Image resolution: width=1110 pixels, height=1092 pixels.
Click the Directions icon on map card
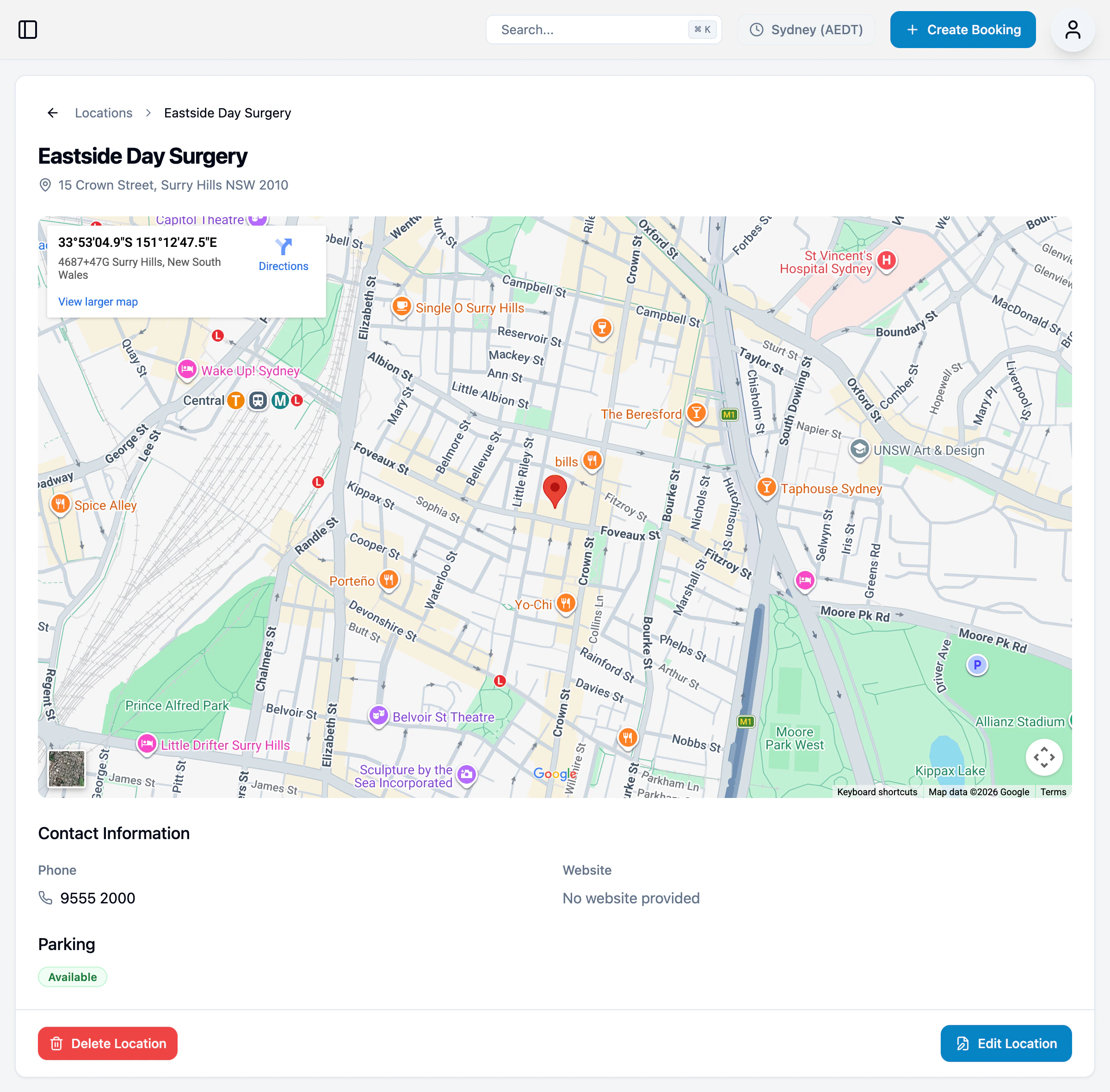[284, 247]
